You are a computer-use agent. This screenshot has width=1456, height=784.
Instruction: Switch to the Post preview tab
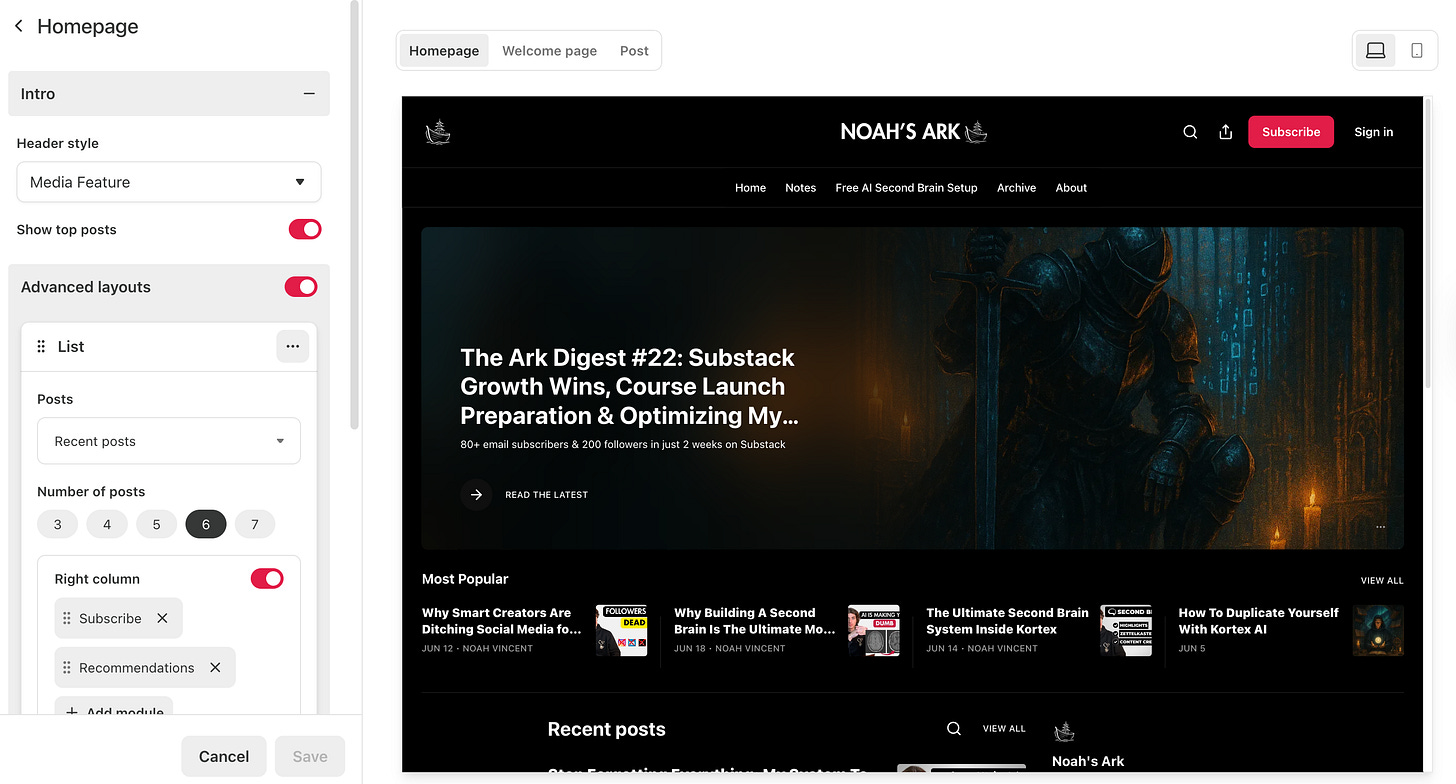tap(634, 50)
